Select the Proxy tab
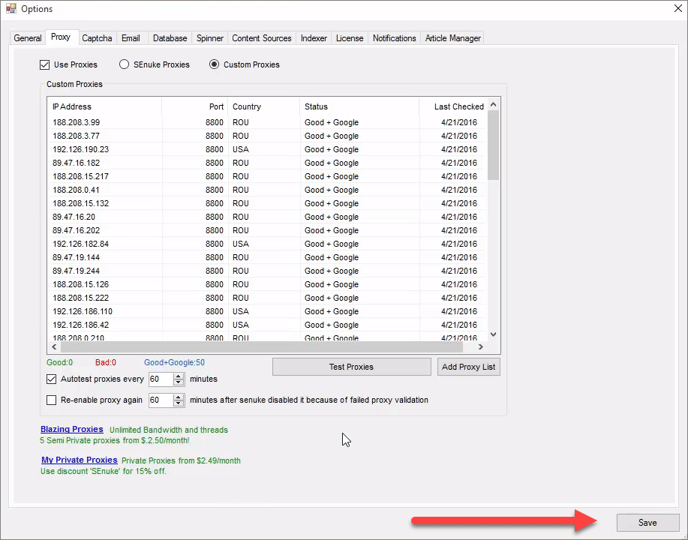Viewport: 688px width, 540px height. click(x=61, y=37)
